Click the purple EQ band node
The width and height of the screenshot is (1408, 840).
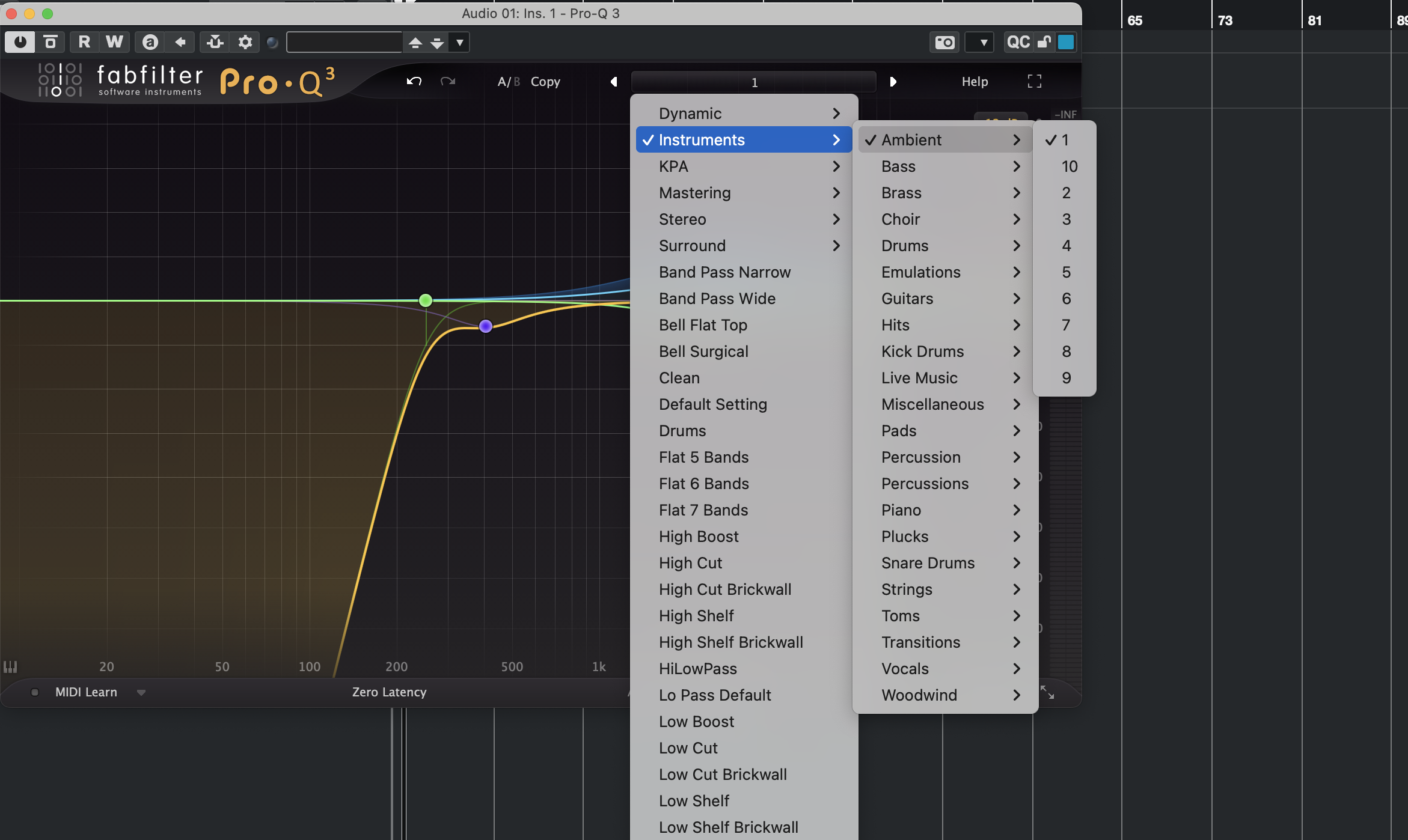coord(486,326)
